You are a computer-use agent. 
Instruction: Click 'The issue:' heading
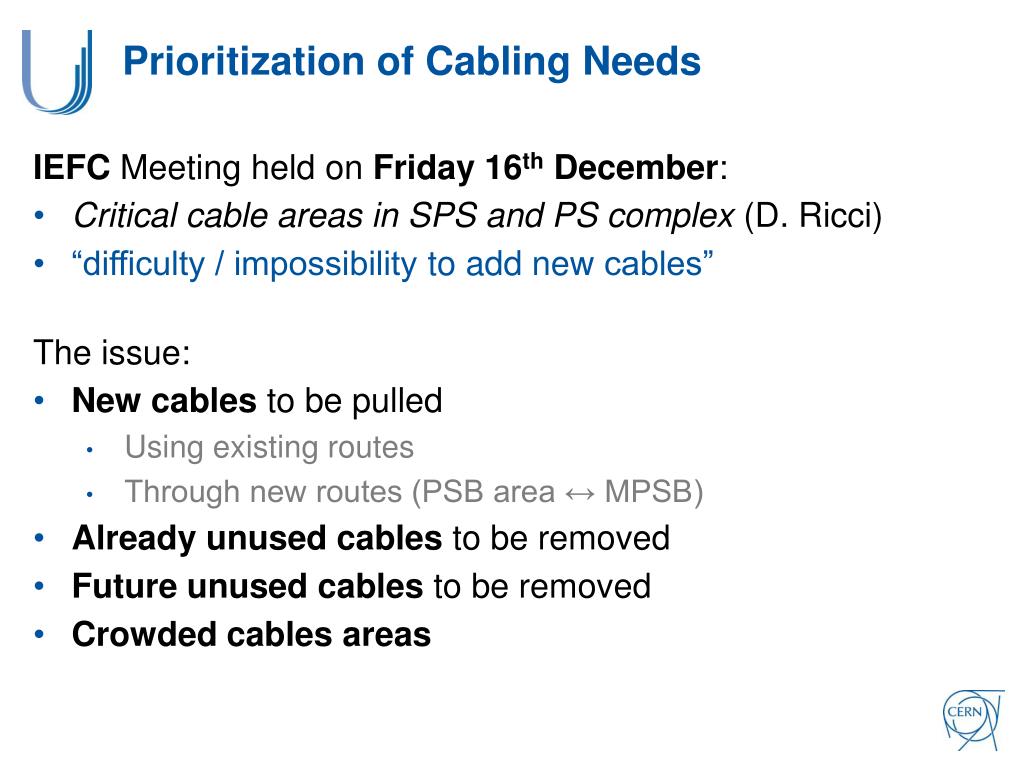point(112,353)
